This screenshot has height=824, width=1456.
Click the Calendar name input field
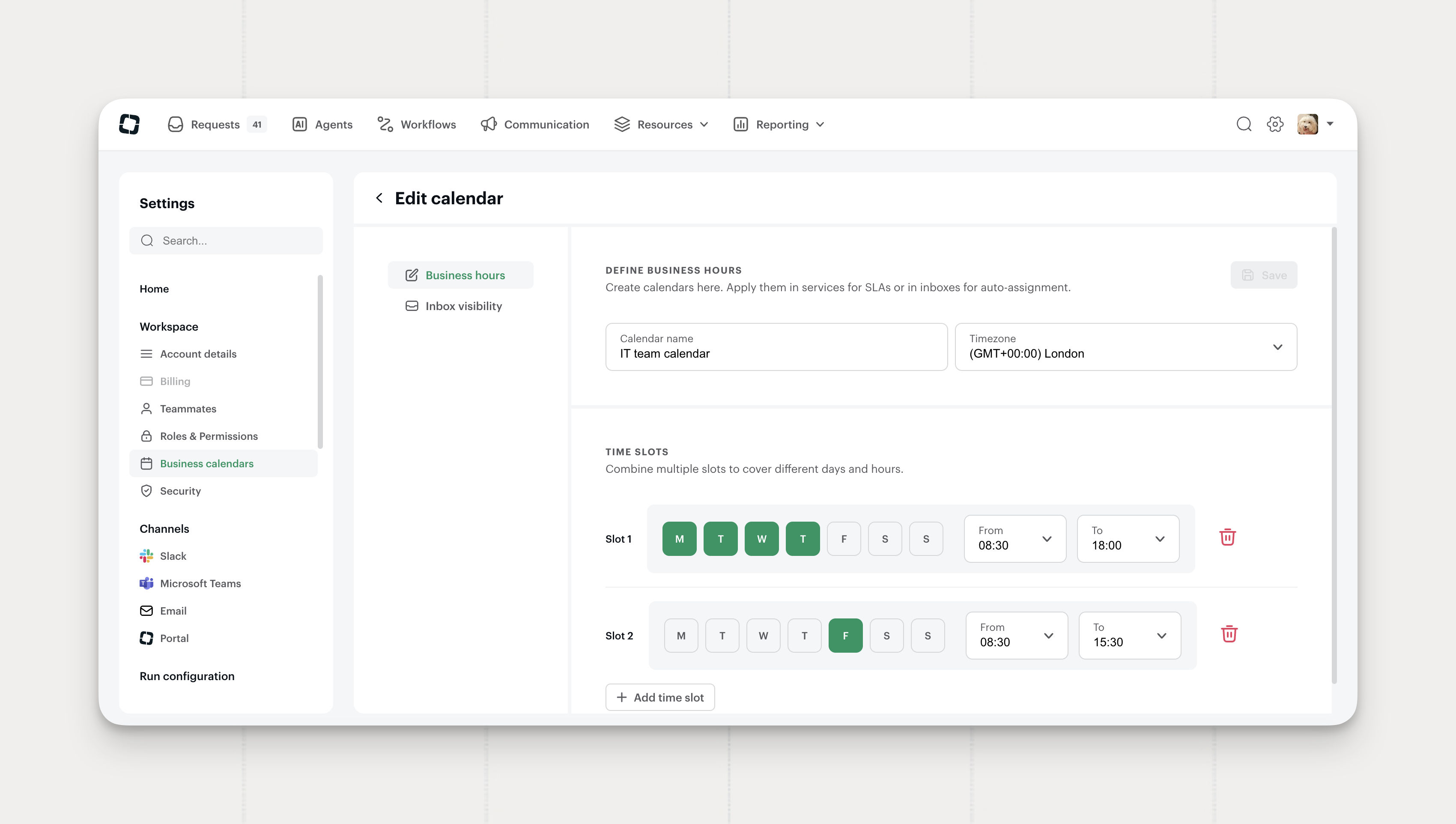click(776, 347)
